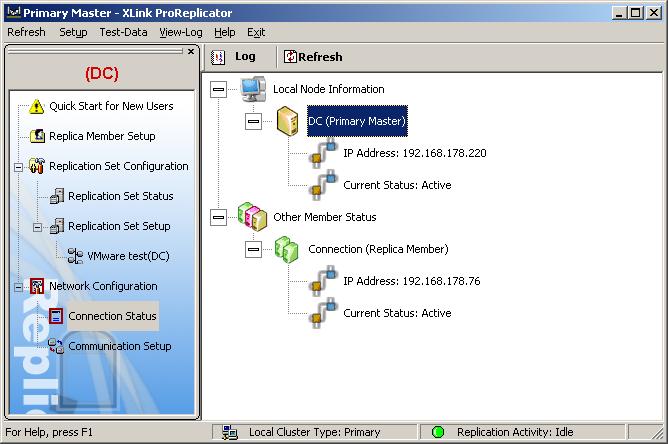668x444 pixels.
Task: Select Local Node Information
Action: (x=328, y=89)
